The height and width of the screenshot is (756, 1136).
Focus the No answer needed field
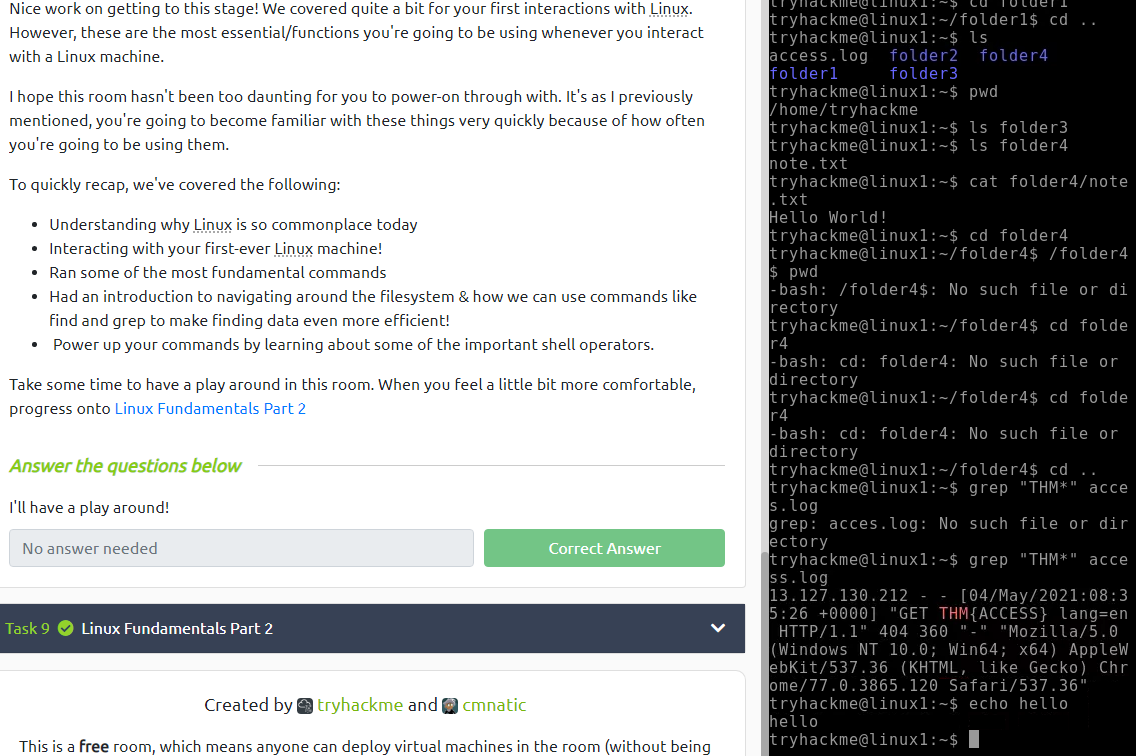click(241, 548)
